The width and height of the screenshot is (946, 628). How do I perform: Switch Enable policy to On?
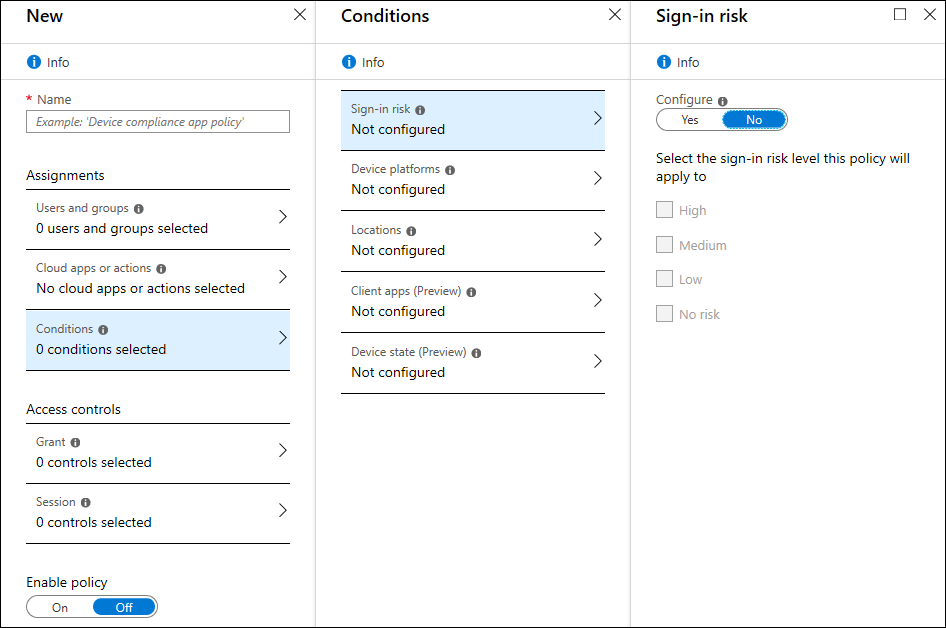pyautogui.click(x=60, y=607)
